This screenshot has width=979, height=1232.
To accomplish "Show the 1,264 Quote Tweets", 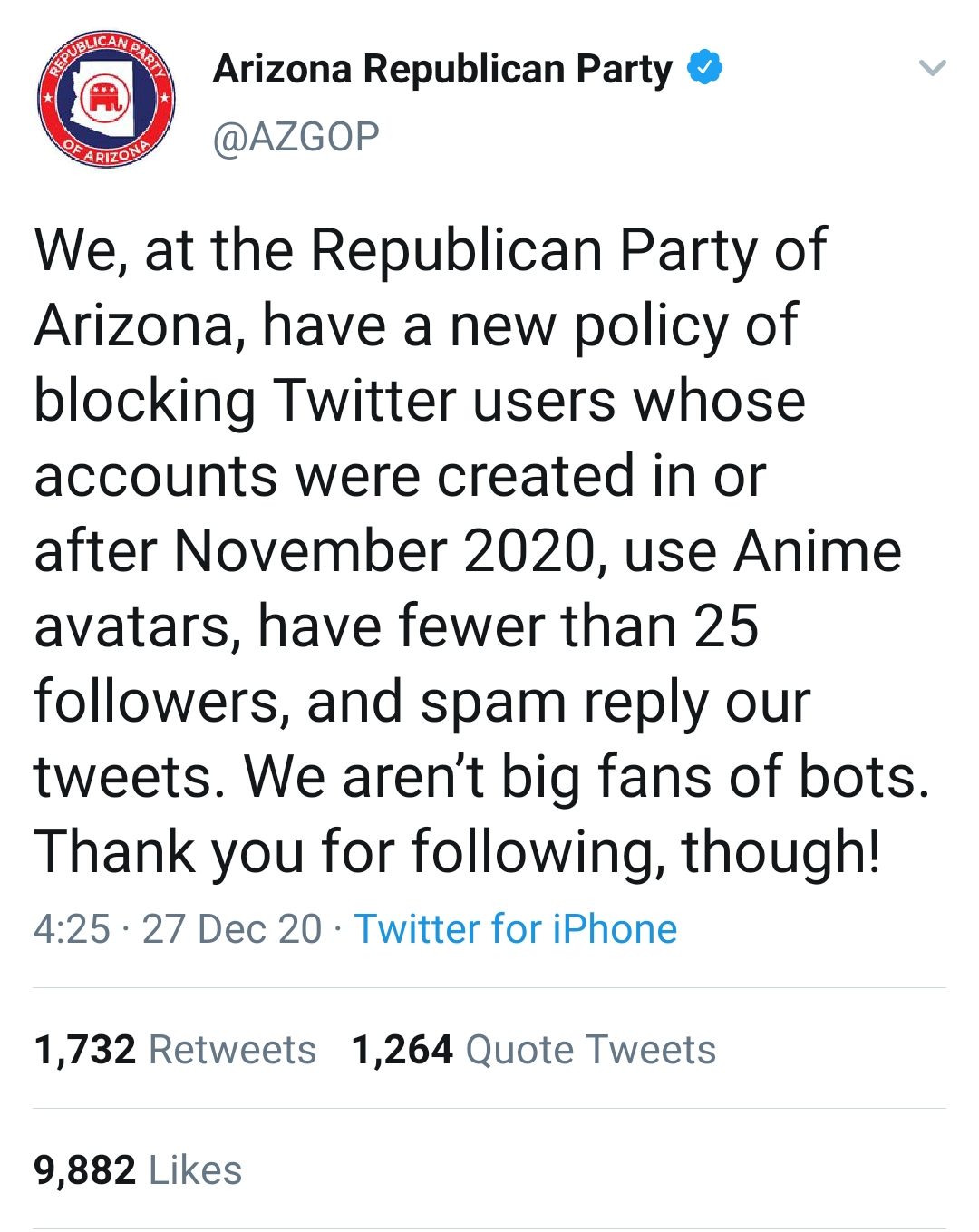I will coord(533,1050).
